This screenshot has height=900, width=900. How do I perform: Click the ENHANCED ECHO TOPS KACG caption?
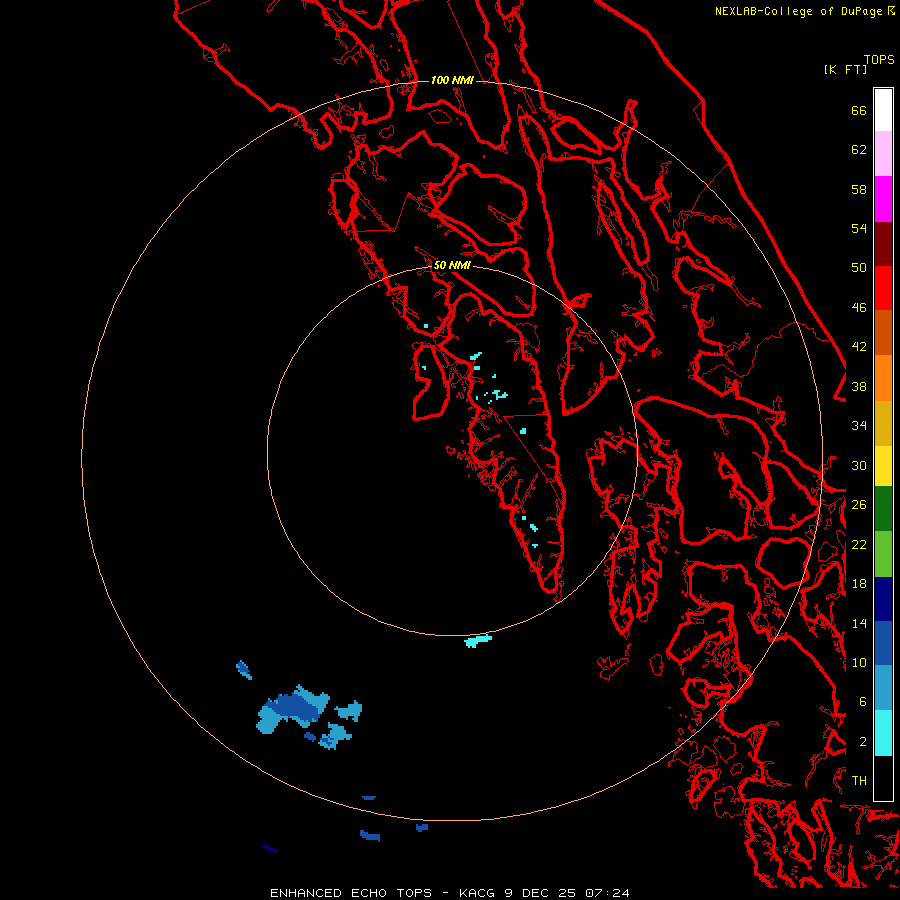pyautogui.click(x=449, y=893)
